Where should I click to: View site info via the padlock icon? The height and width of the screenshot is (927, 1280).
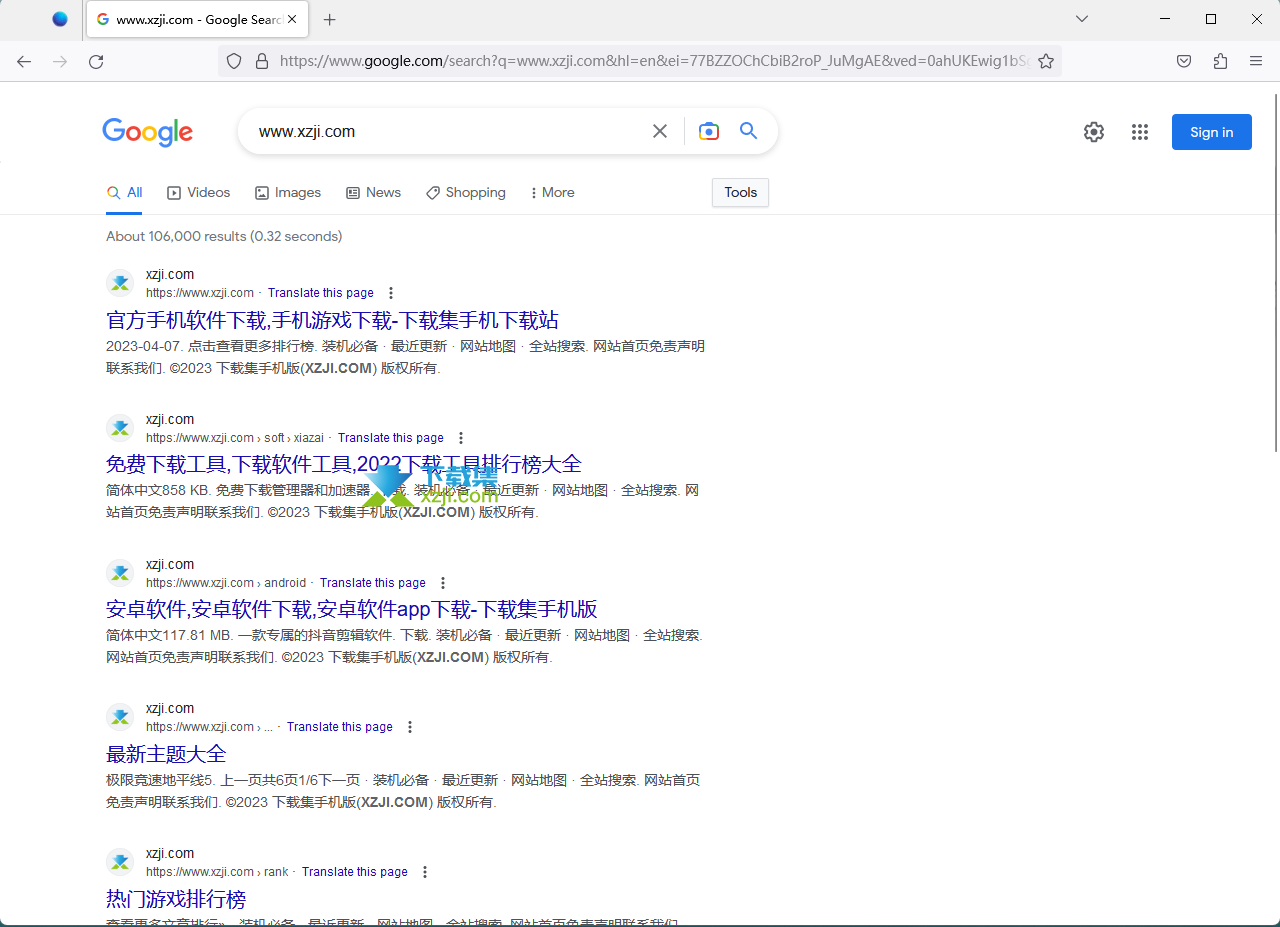262,61
